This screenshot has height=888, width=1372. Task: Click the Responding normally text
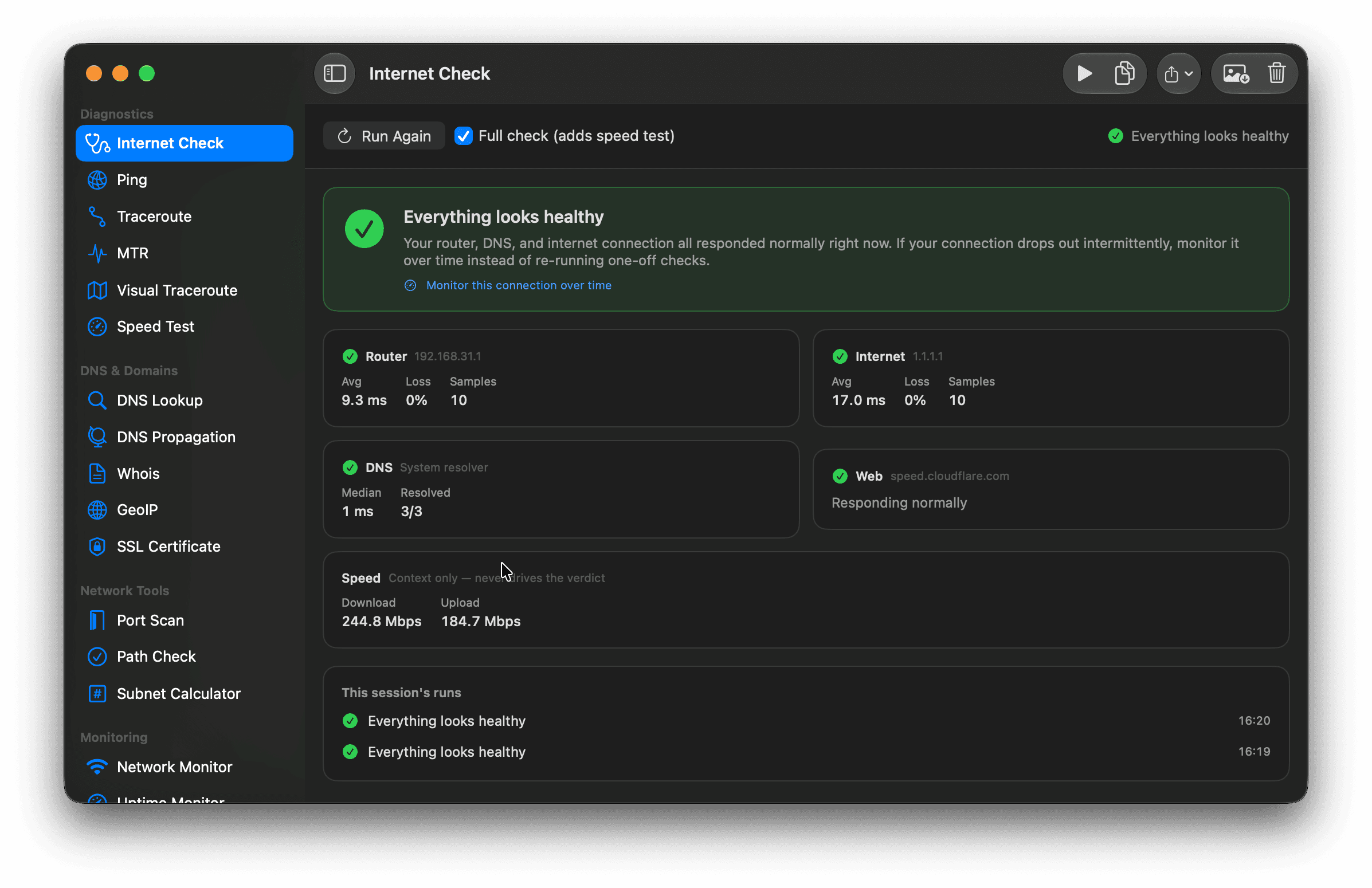click(x=899, y=502)
